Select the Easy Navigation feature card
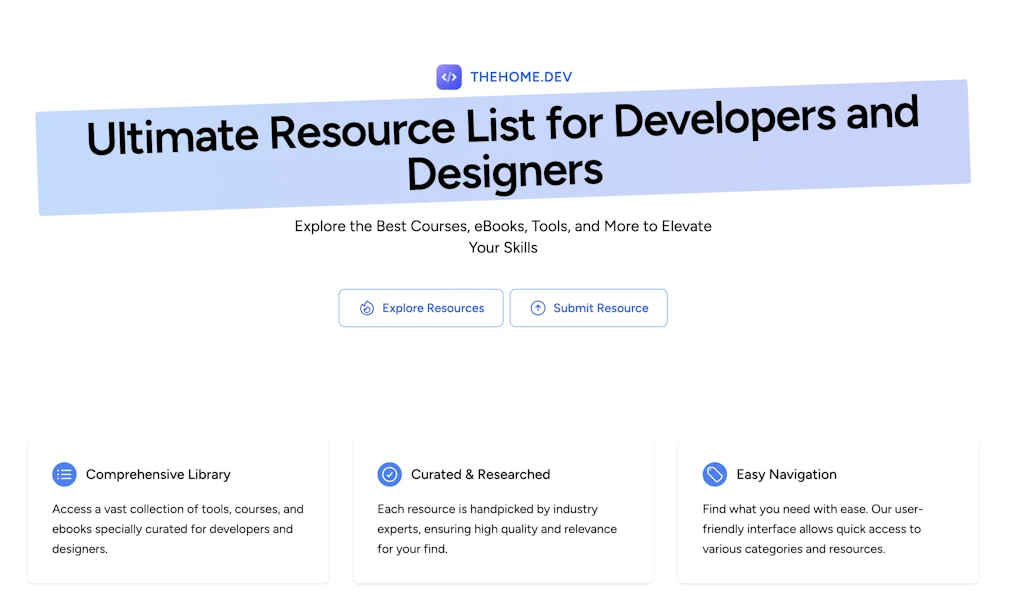 (x=828, y=510)
